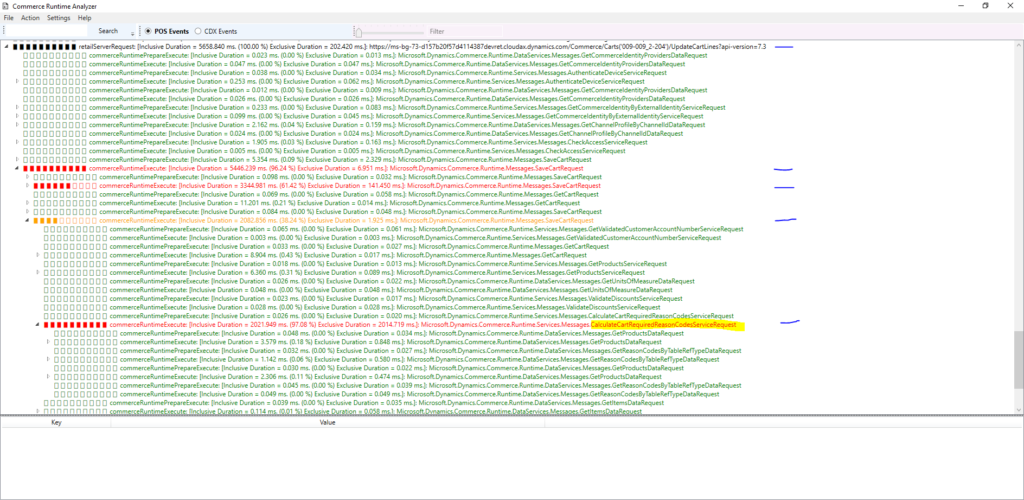Expand the 6.360 ms GetProductsServiceRequest node
The height and width of the screenshot is (500, 1024).
pyautogui.click(x=39, y=272)
